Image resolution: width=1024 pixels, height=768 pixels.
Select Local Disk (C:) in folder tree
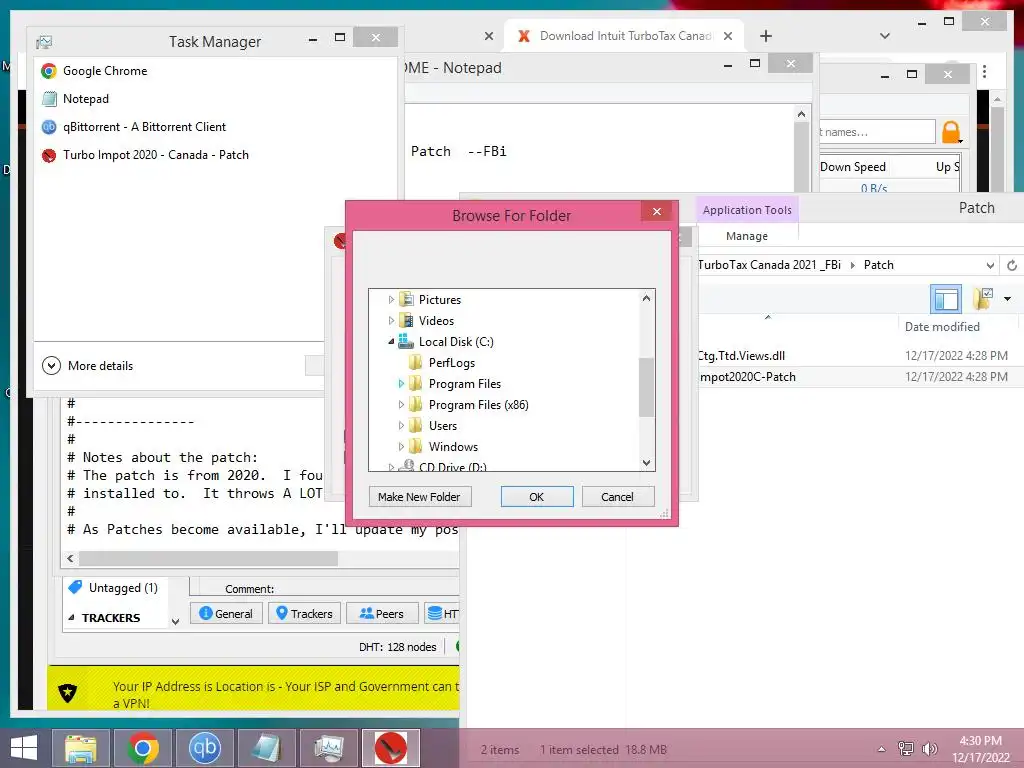pyautogui.click(x=456, y=342)
